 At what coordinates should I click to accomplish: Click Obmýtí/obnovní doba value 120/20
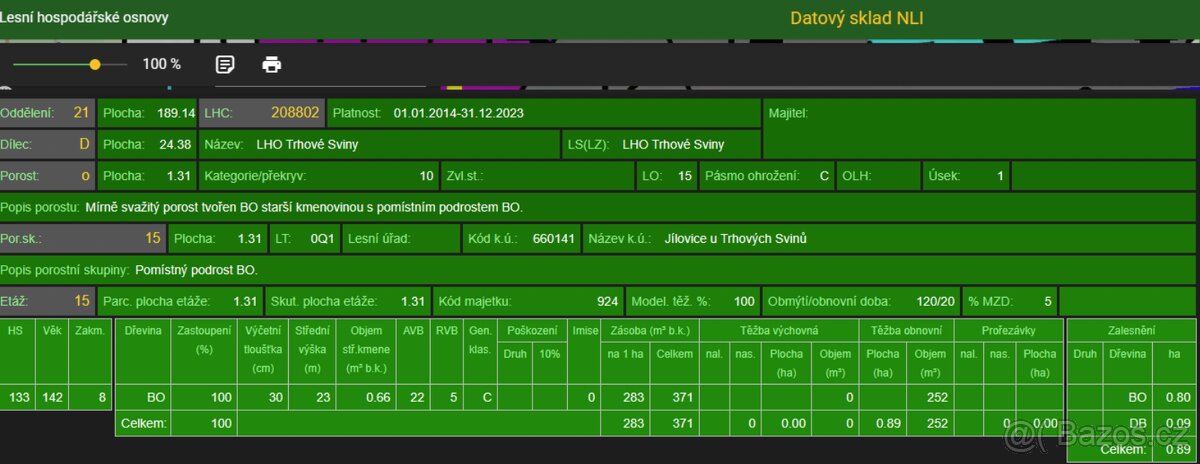click(x=936, y=301)
